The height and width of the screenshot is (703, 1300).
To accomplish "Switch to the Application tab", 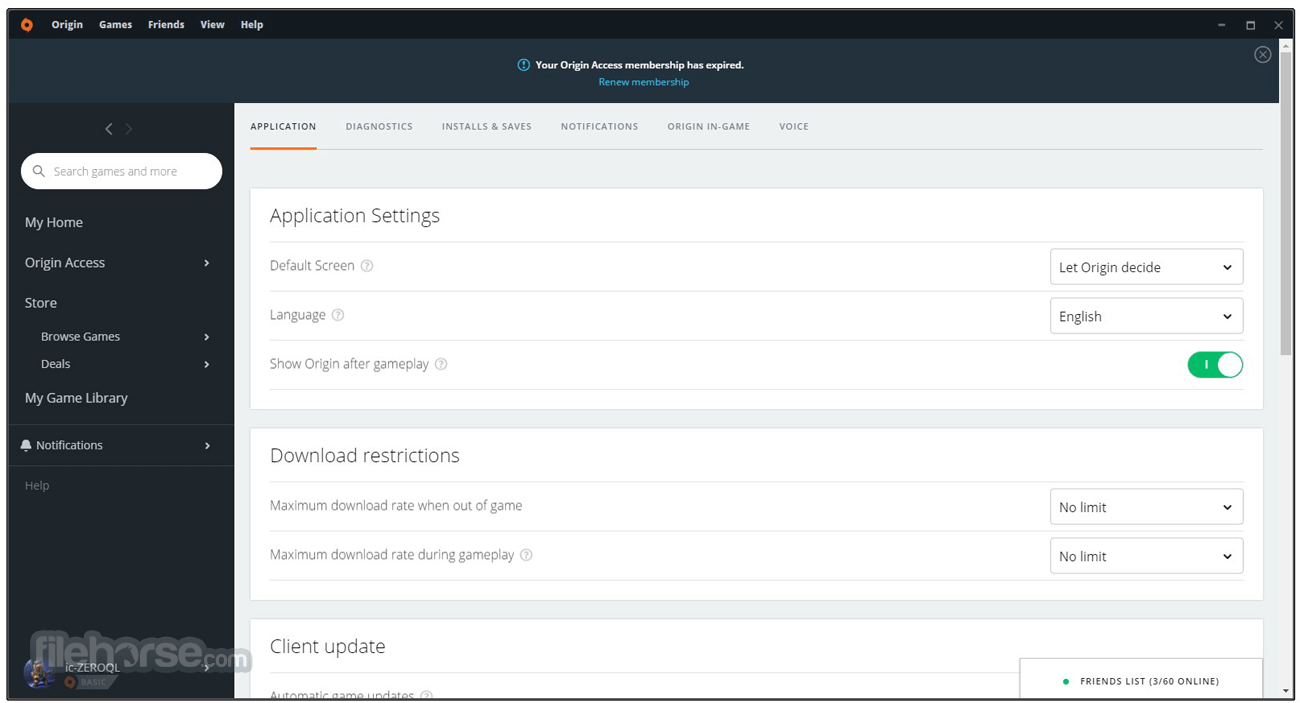I will (x=283, y=127).
